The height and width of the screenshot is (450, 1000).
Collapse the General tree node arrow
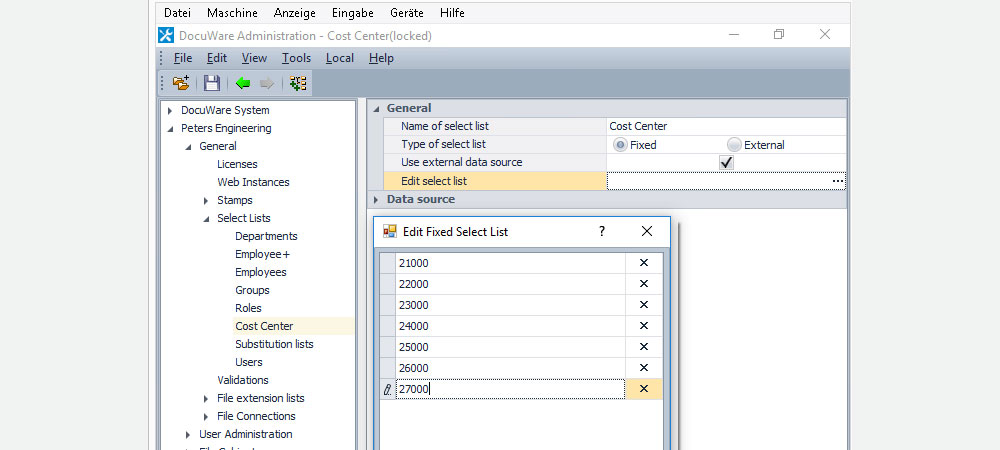point(188,147)
